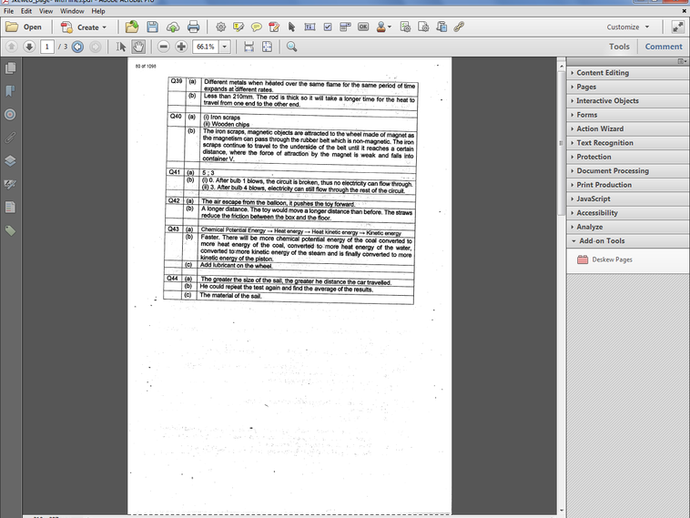This screenshot has height=518, width=690.
Task: Click the upload to cloud icon
Action: pyautogui.click(x=172, y=27)
